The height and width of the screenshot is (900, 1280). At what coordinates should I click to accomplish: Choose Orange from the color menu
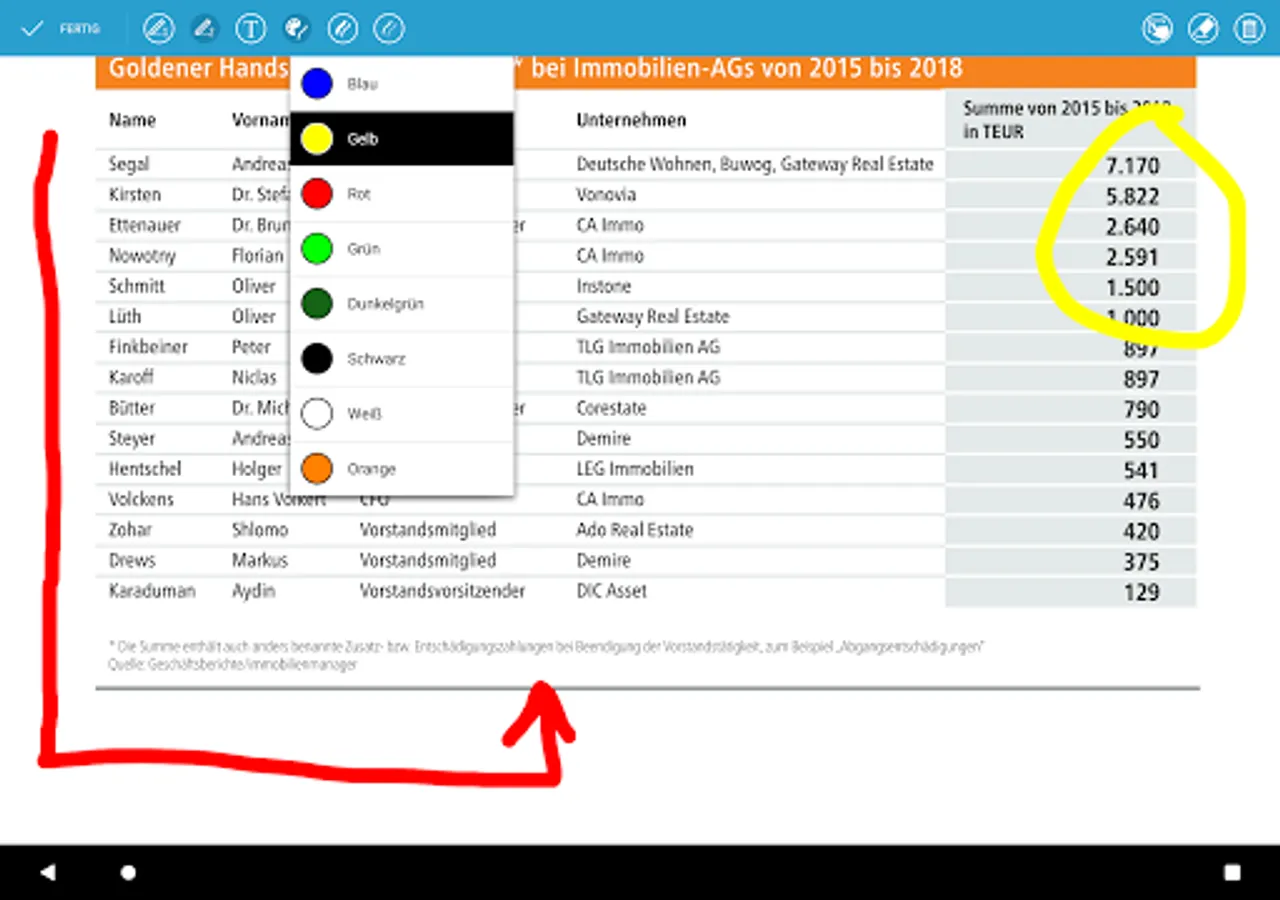click(402, 469)
